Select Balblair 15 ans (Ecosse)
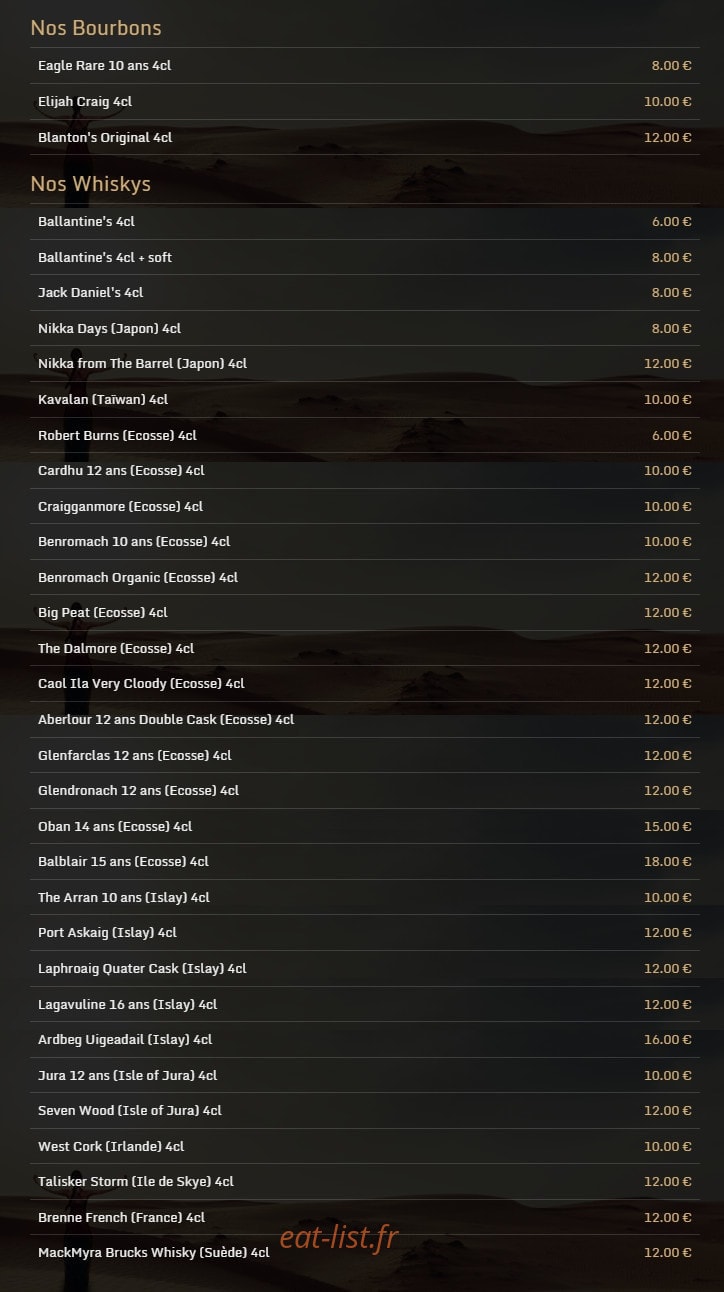Viewport: 724px width, 1292px height. (x=365, y=862)
